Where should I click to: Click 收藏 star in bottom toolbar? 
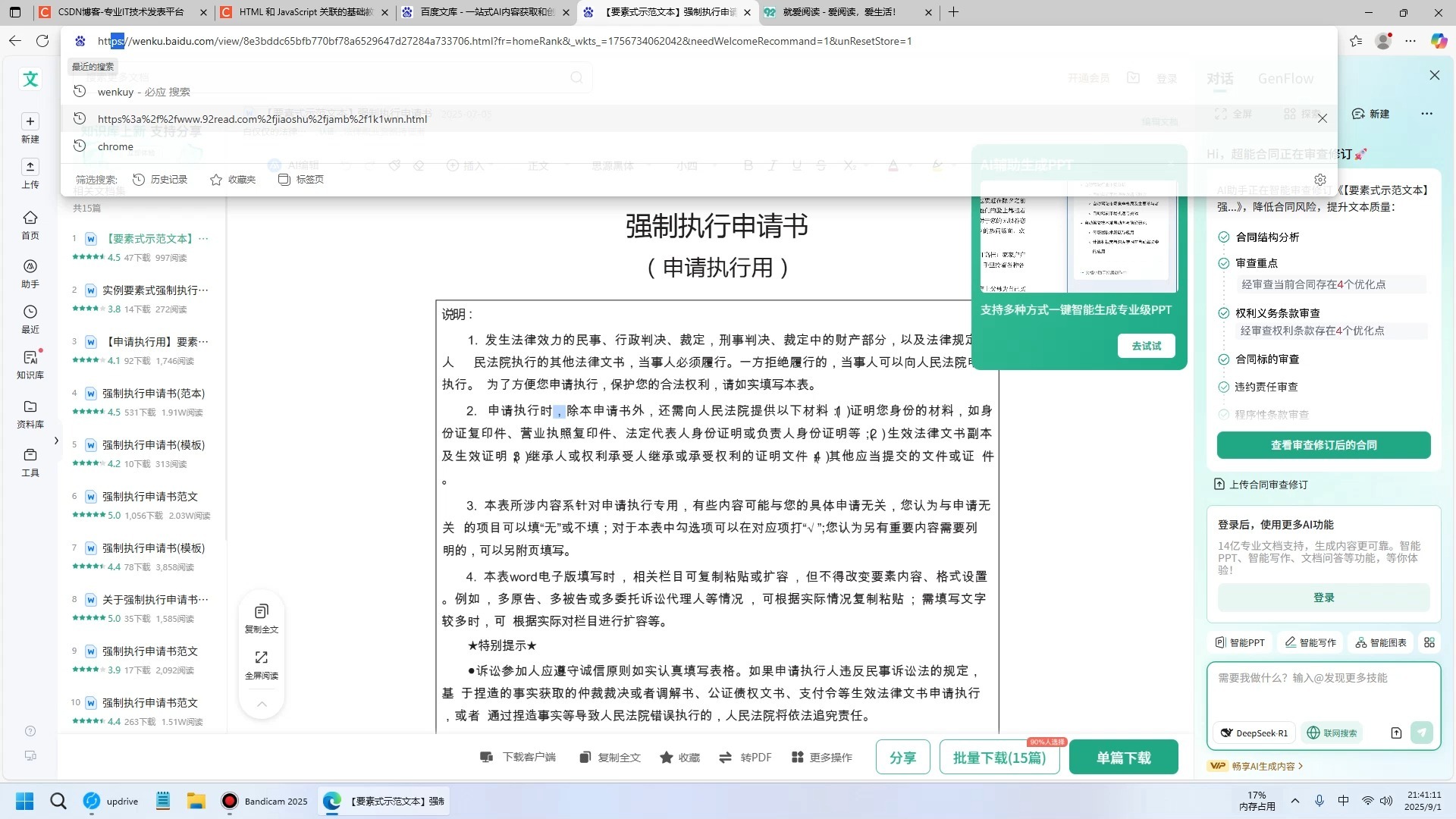point(679,757)
